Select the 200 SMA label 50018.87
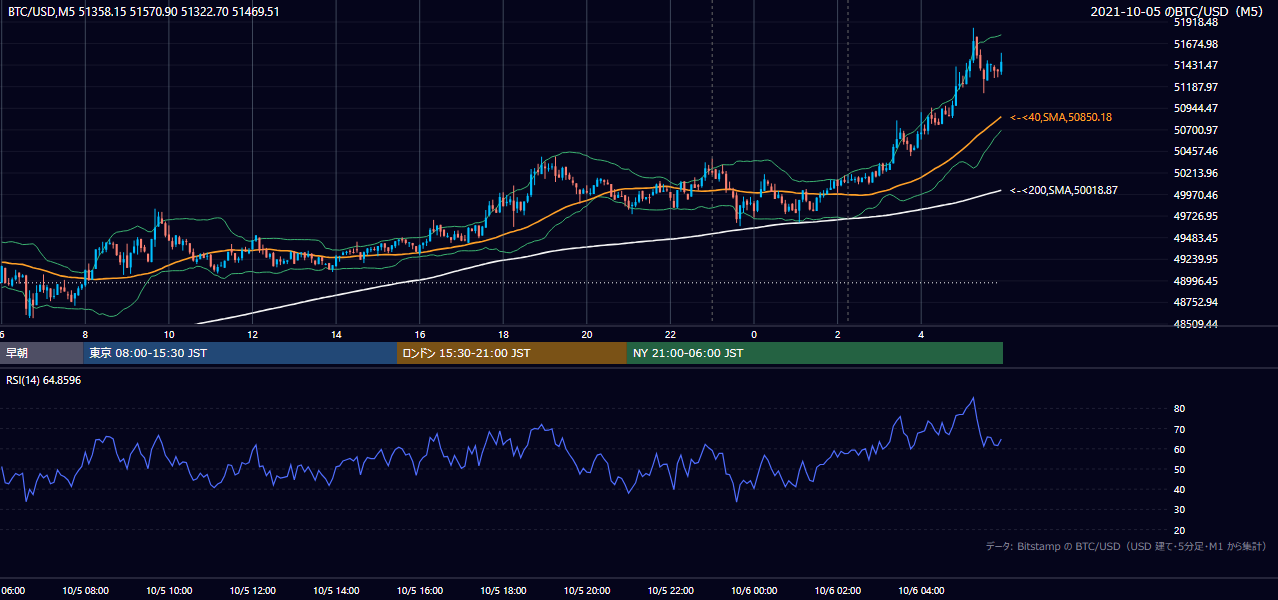1278x600 pixels. click(1064, 190)
